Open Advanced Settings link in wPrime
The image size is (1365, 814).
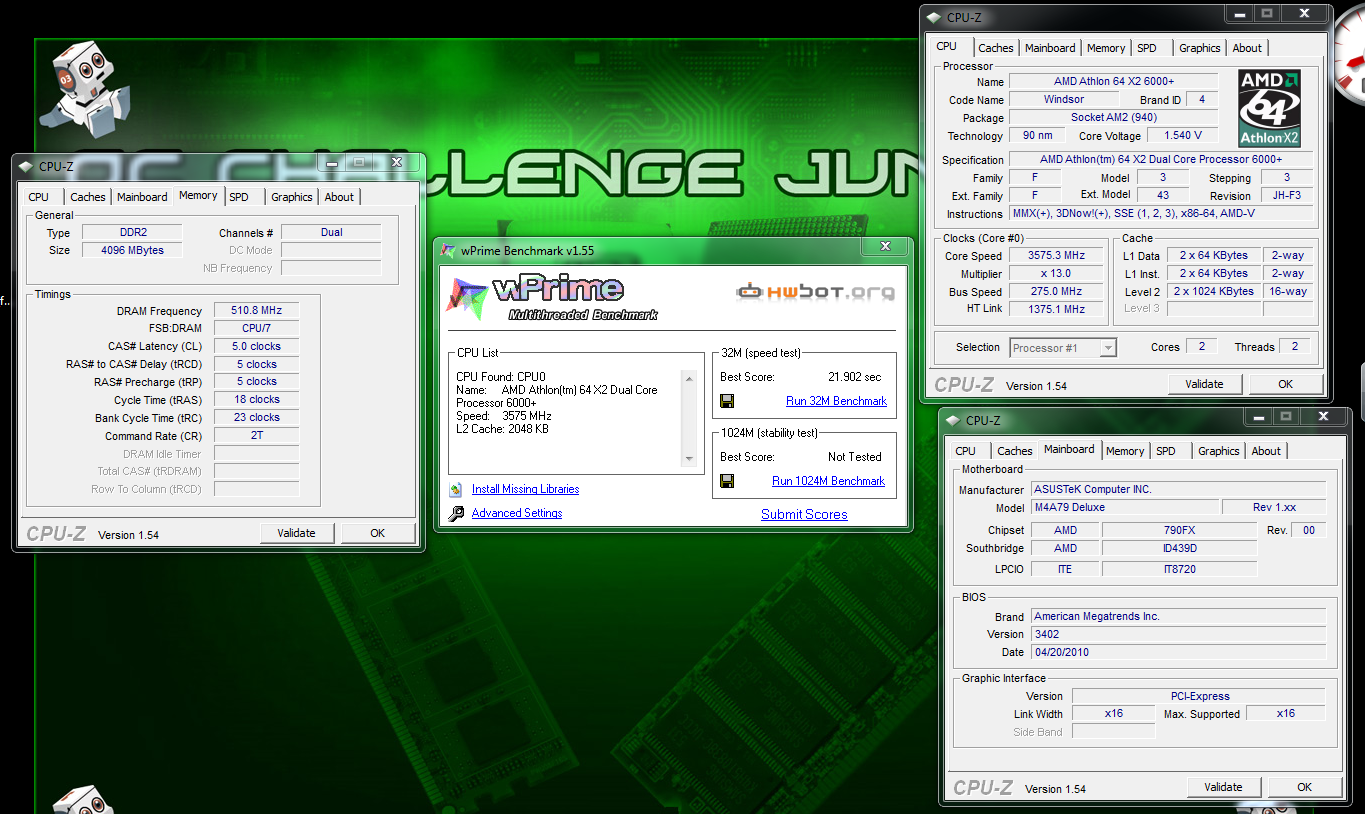[x=517, y=513]
